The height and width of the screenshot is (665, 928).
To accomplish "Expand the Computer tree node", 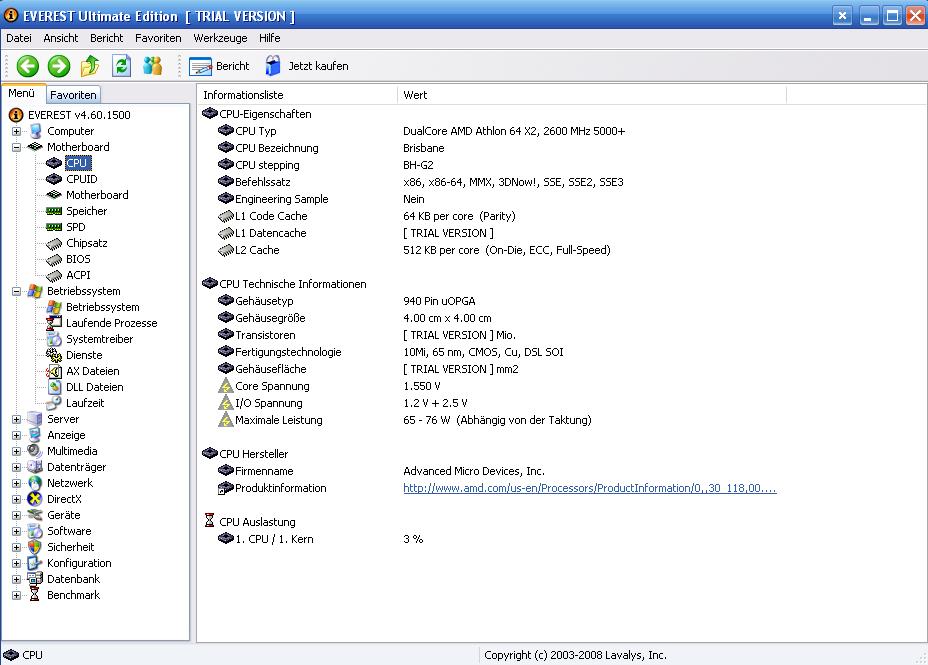I will [x=17, y=131].
